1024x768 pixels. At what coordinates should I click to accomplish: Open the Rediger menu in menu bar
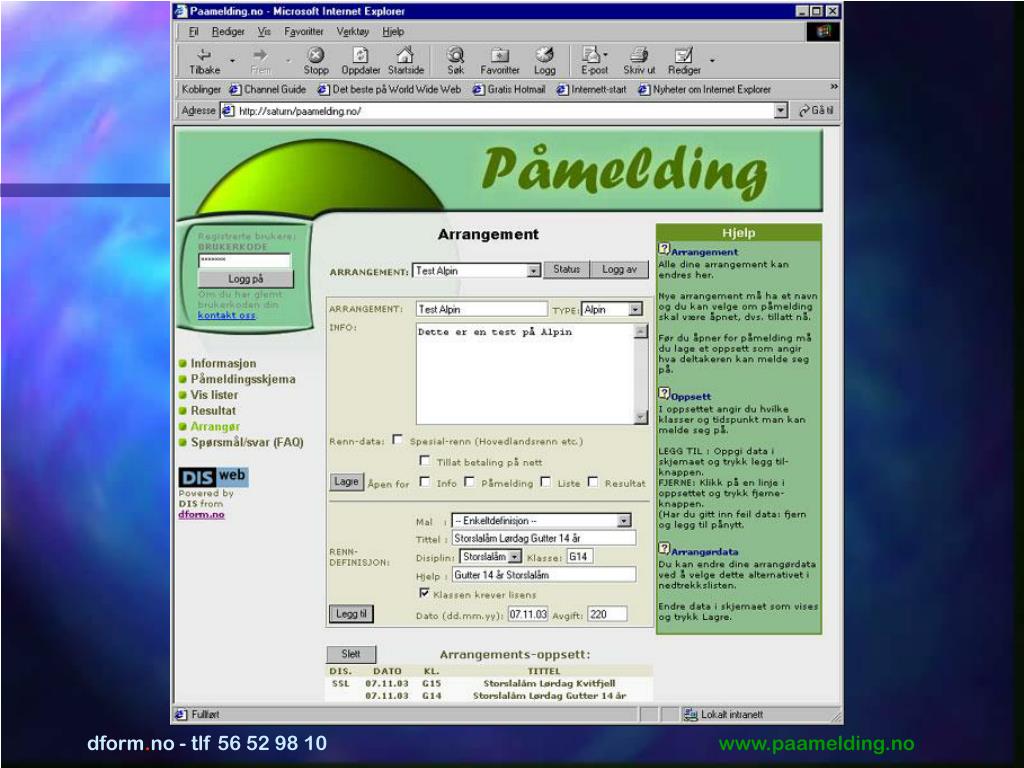(228, 31)
